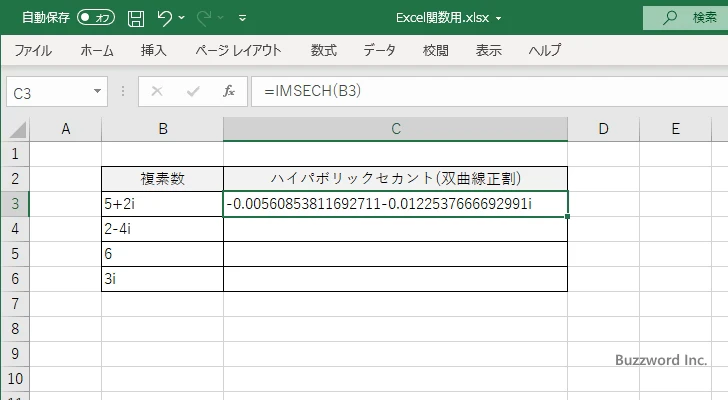Open the Quick Access Toolbar customize arrow
The width and height of the screenshot is (728, 400).
tap(242, 19)
